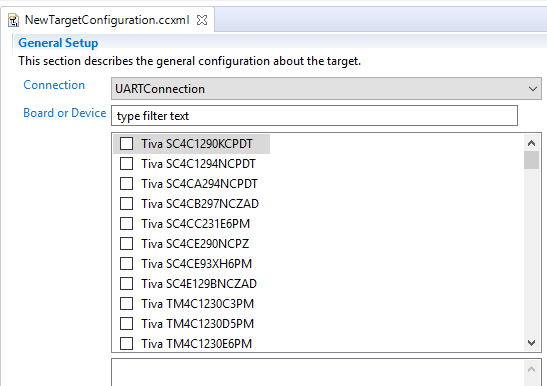Screen dimensions: 547x386
Task: Tick the Tiva TM4C1230C3PM checkbox
Action: (x=126, y=304)
